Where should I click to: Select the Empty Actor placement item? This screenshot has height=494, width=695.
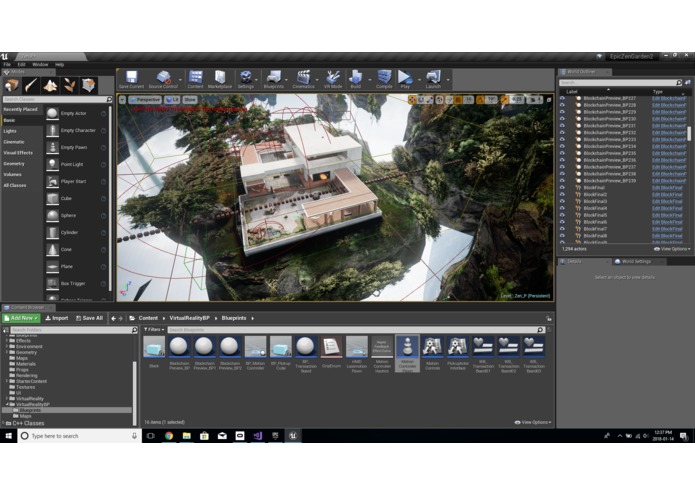pos(76,113)
